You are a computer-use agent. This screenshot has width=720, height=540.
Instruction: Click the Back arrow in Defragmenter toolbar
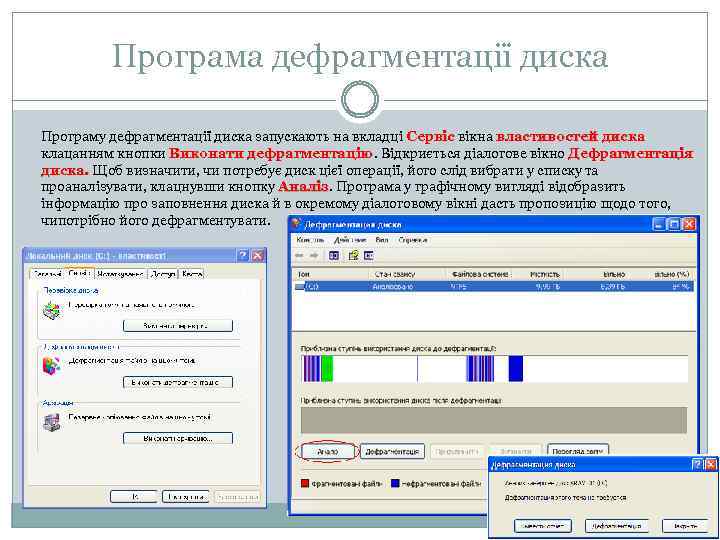click(x=299, y=256)
